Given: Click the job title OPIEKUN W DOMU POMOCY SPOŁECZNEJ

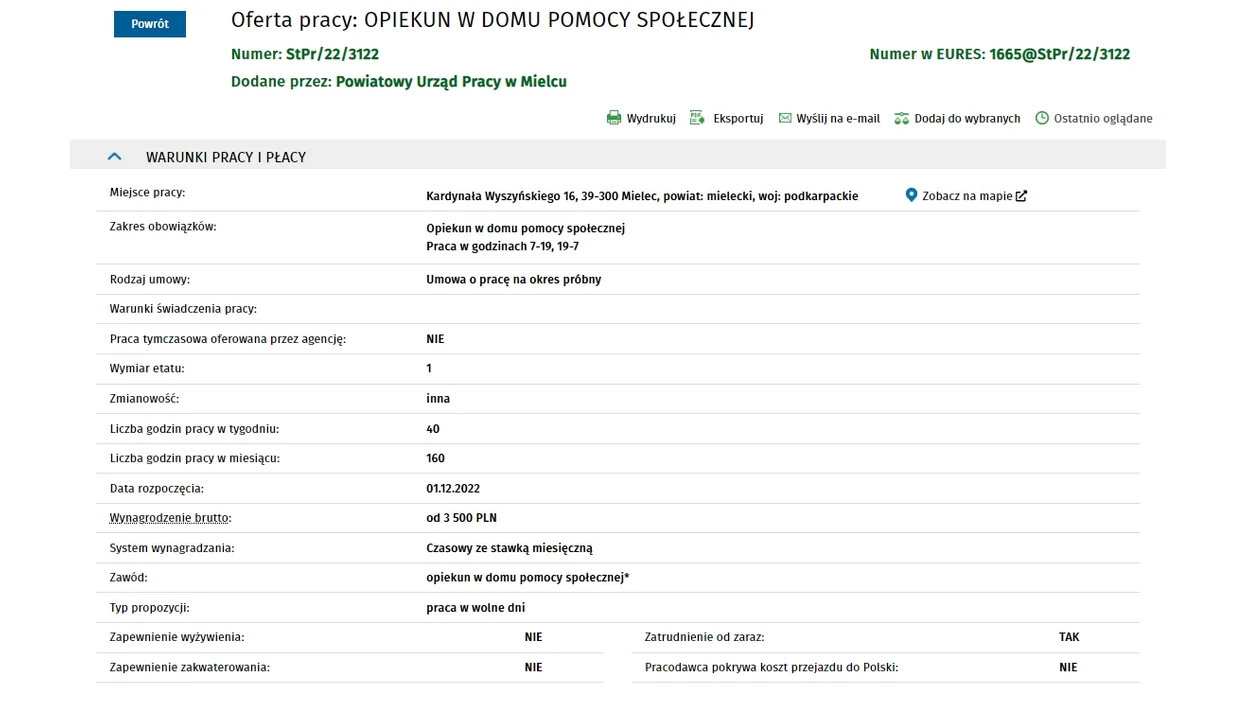Looking at the screenshot, I should [559, 20].
